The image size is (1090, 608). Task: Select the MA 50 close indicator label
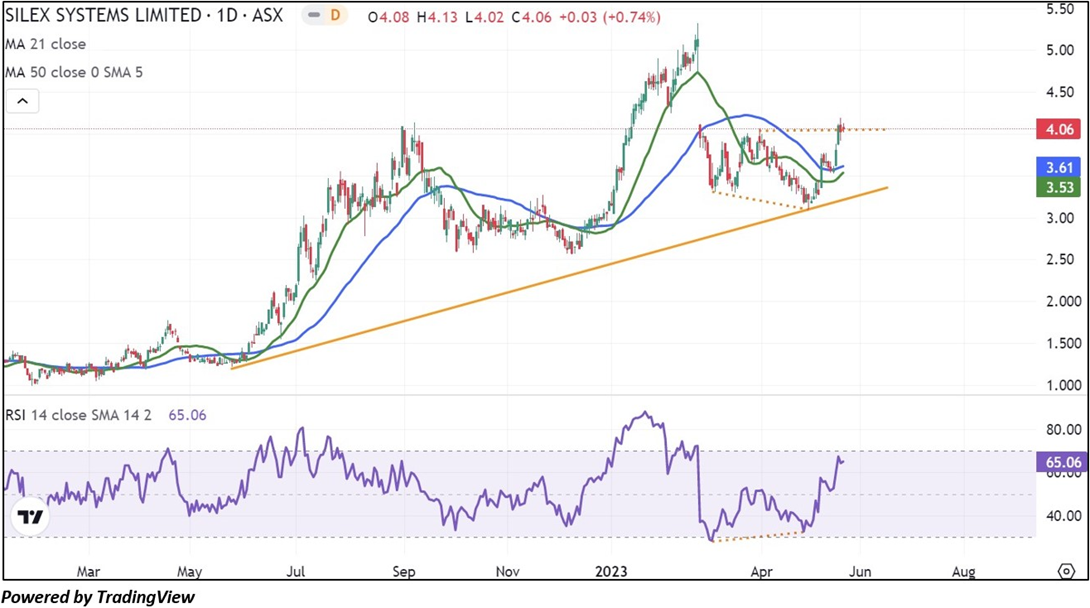[74, 72]
